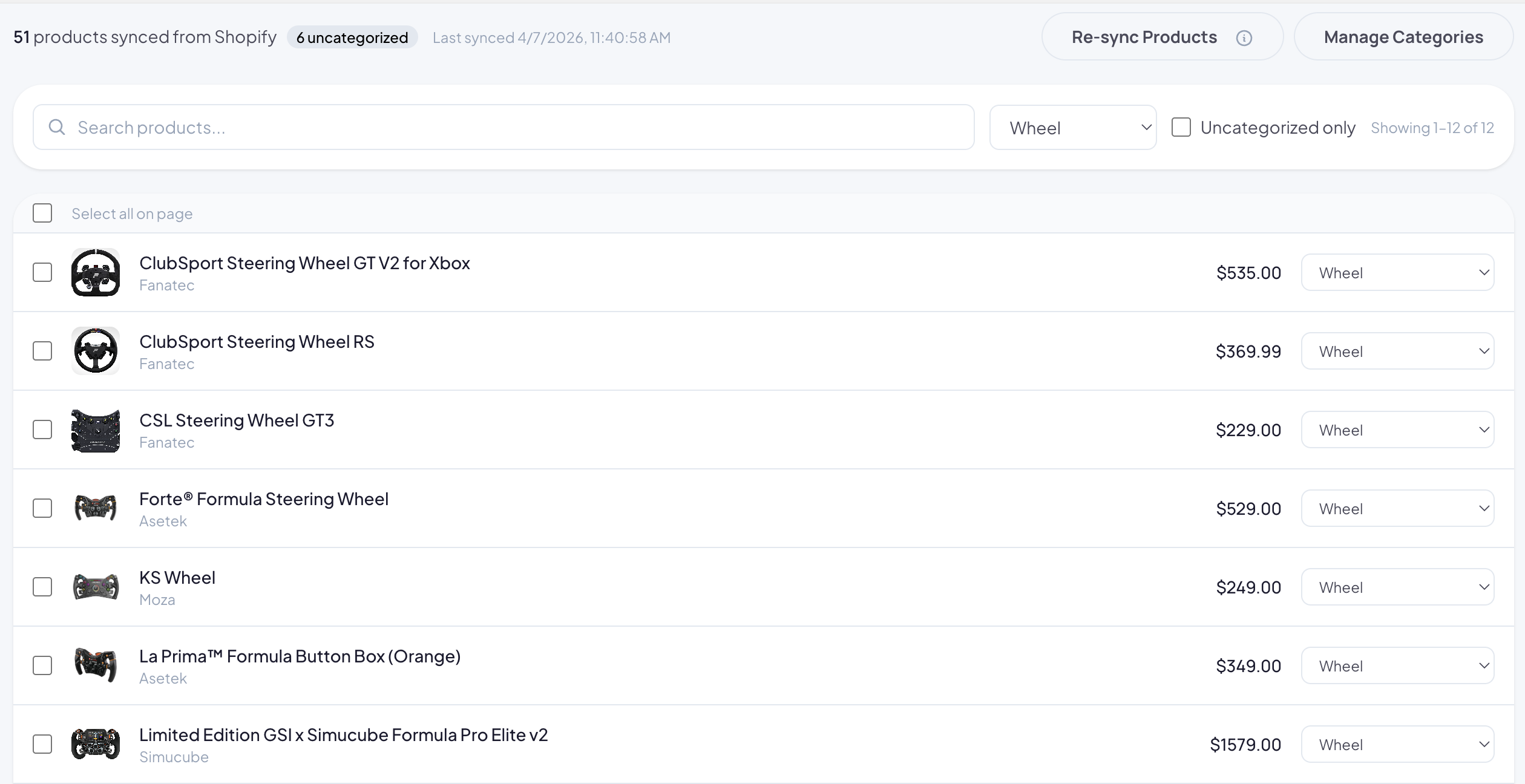
Task: Click the $229.00 price
Action: coord(1248,430)
